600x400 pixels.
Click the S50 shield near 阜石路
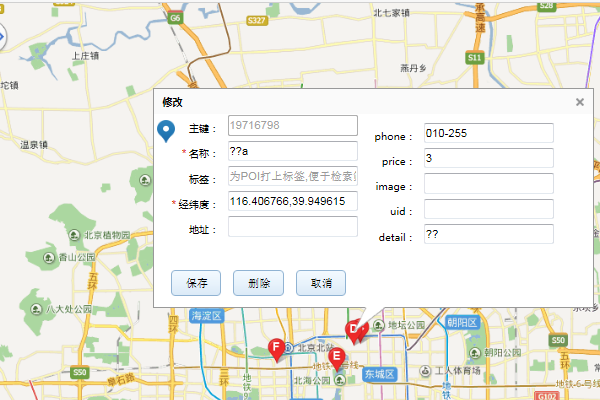80,372
